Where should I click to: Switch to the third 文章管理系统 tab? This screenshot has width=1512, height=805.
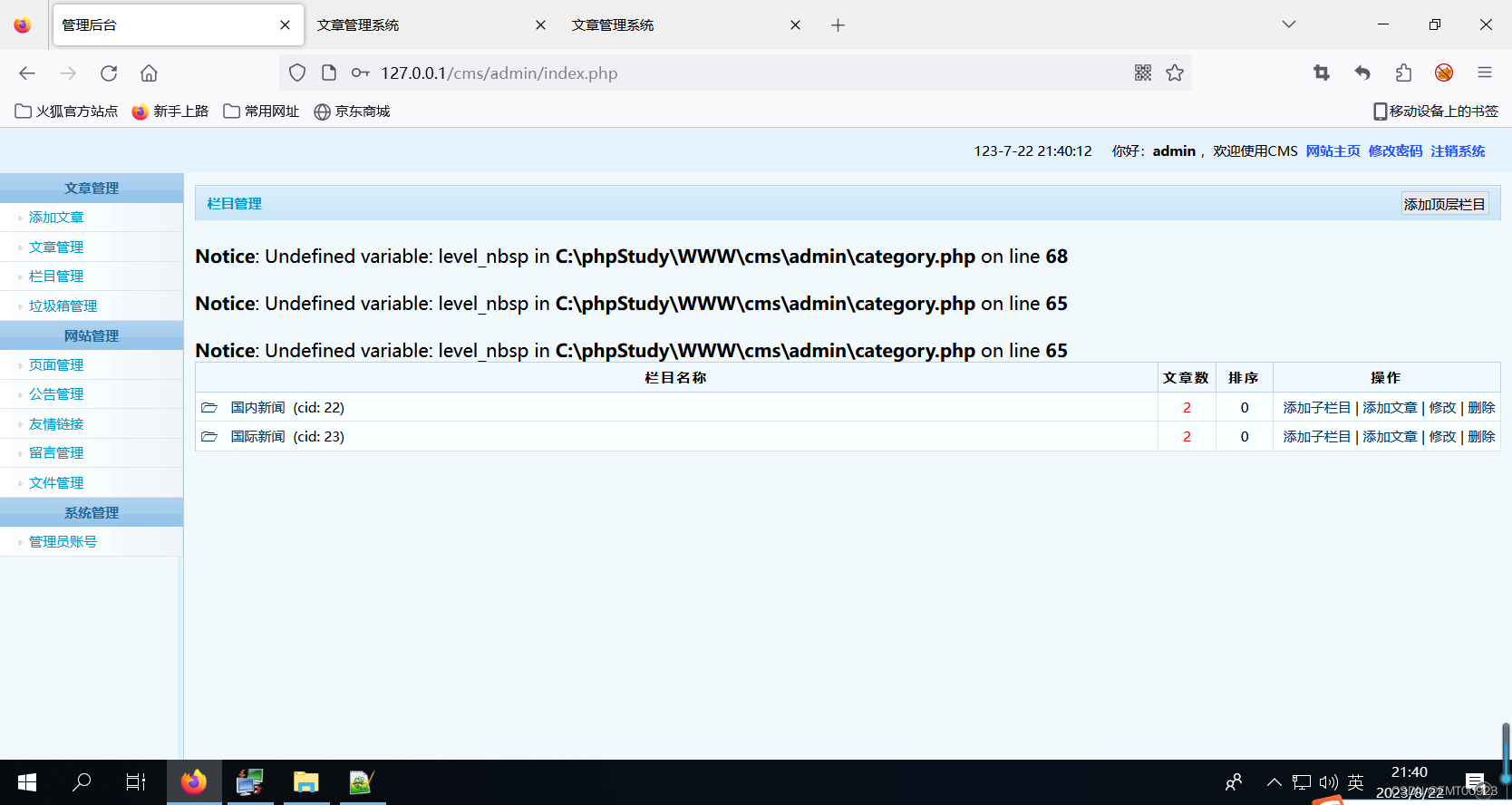(x=686, y=25)
